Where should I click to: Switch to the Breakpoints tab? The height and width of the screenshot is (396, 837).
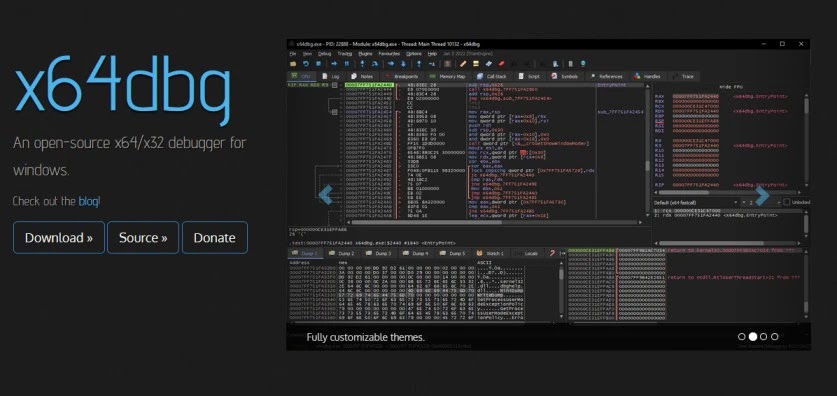pyautogui.click(x=402, y=77)
